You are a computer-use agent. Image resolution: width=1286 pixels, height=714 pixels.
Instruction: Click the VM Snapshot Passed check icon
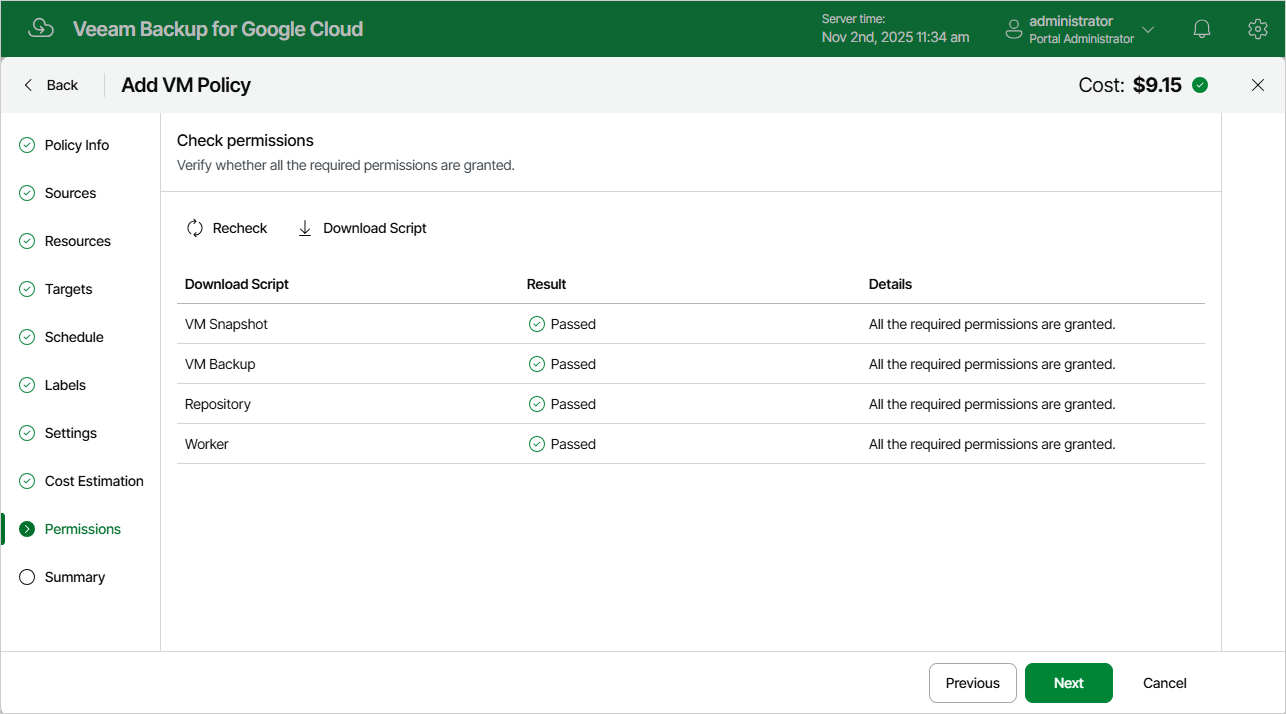(537, 324)
